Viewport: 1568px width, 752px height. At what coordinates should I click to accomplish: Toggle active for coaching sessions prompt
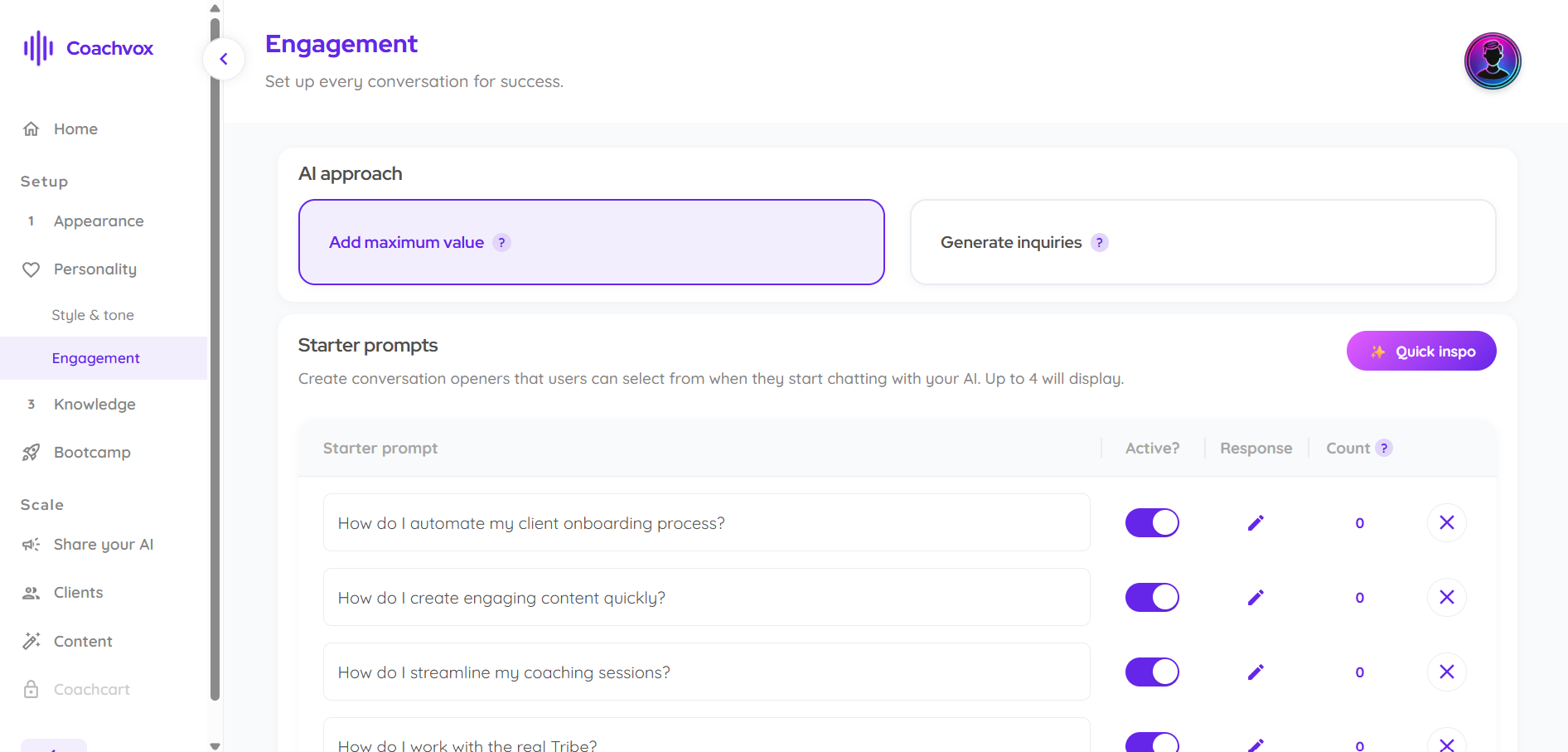pos(1152,672)
